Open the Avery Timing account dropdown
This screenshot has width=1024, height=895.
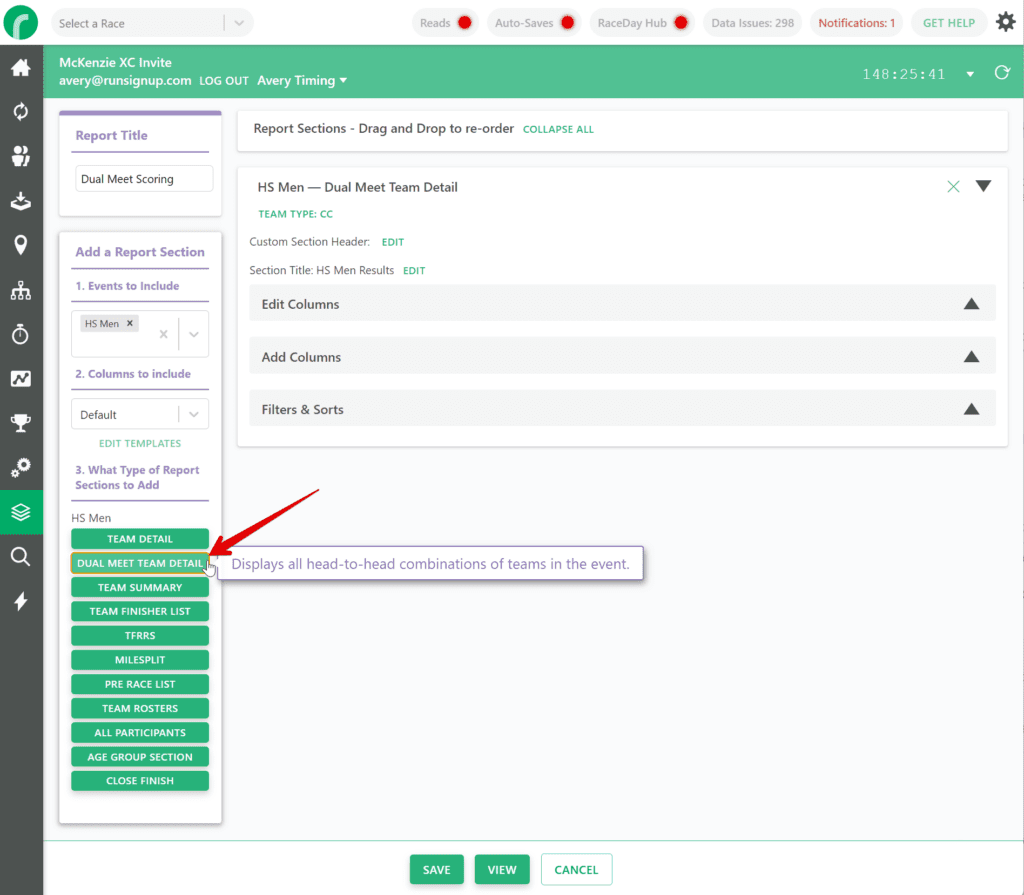[x=302, y=80]
